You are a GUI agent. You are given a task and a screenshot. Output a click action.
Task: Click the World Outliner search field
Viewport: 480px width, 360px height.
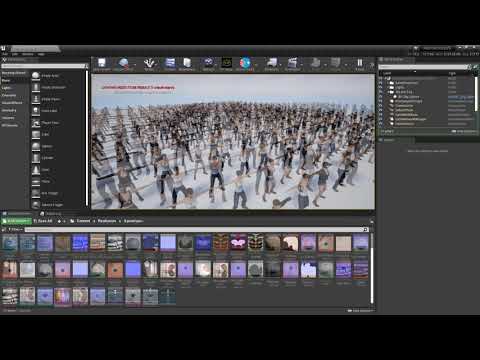point(423,67)
